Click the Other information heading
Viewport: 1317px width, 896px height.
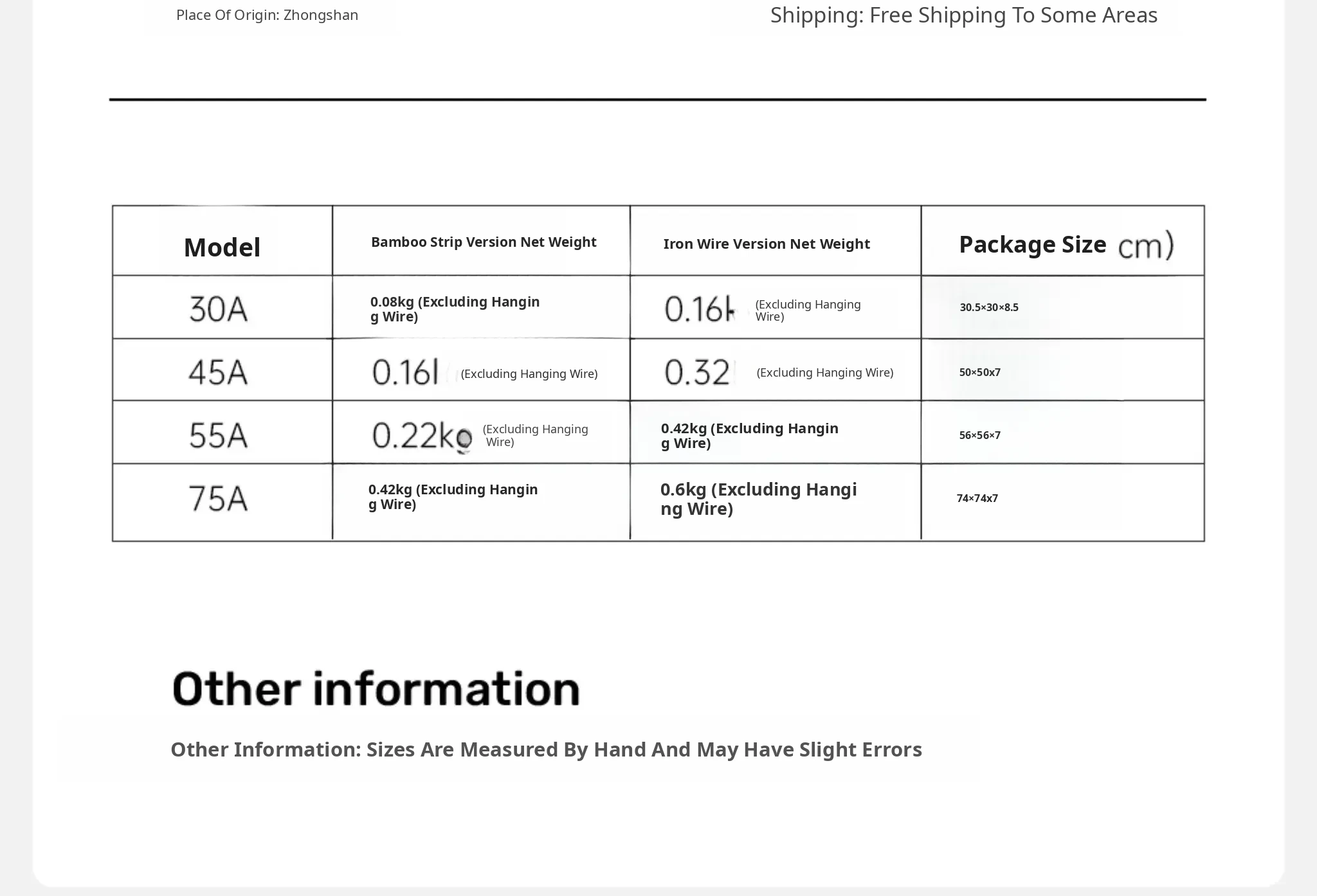coord(376,688)
